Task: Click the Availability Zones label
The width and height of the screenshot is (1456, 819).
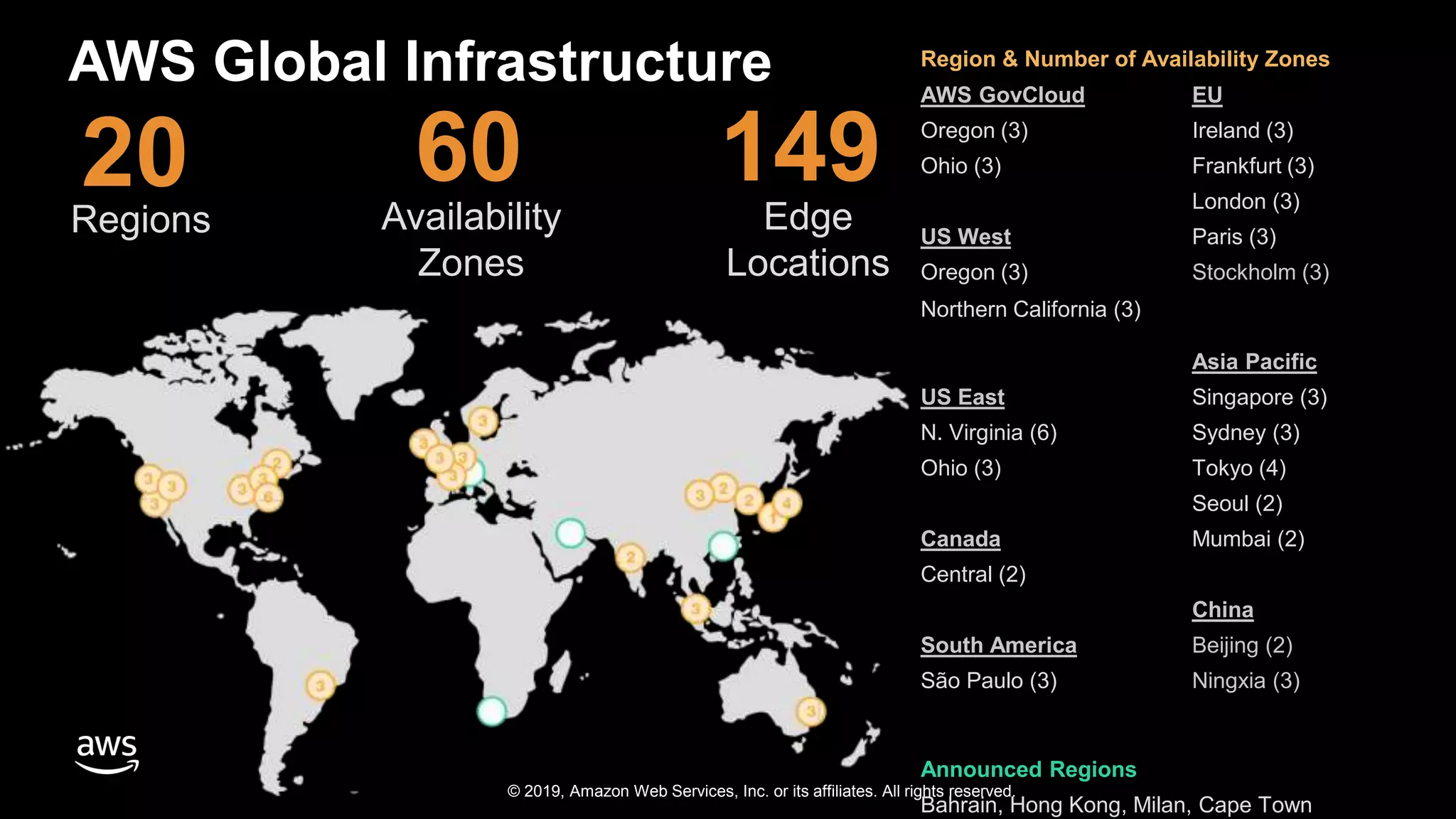Action: pos(471,240)
